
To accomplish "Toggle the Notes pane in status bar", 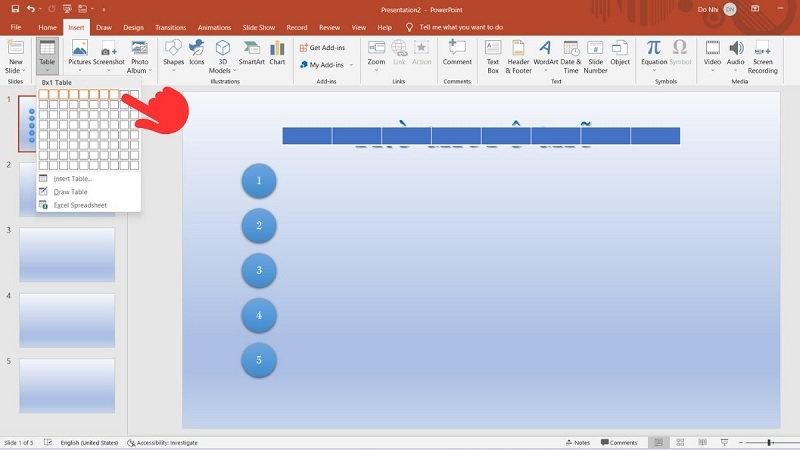I will pos(578,442).
